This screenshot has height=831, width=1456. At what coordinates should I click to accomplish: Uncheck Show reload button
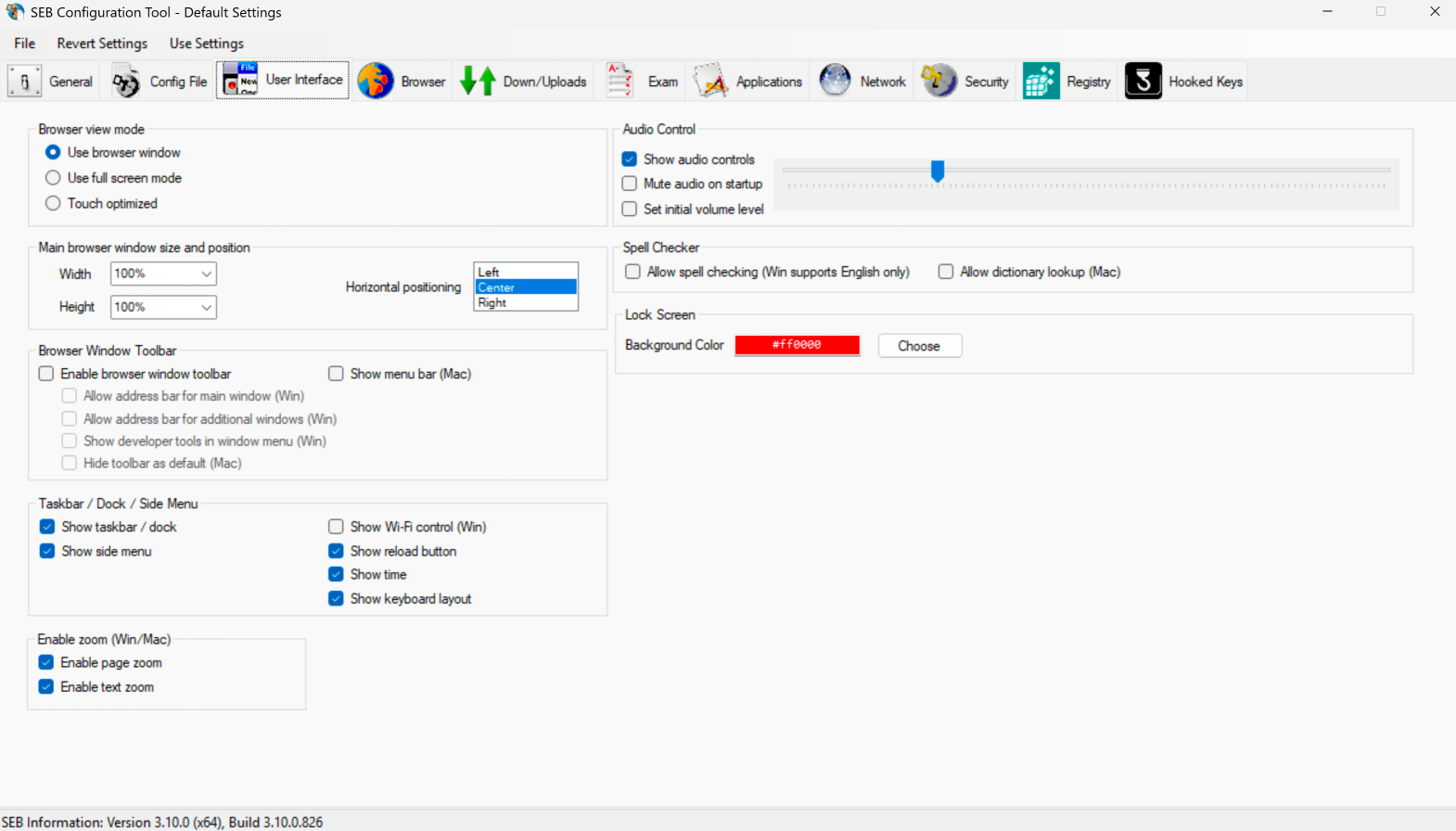point(336,551)
